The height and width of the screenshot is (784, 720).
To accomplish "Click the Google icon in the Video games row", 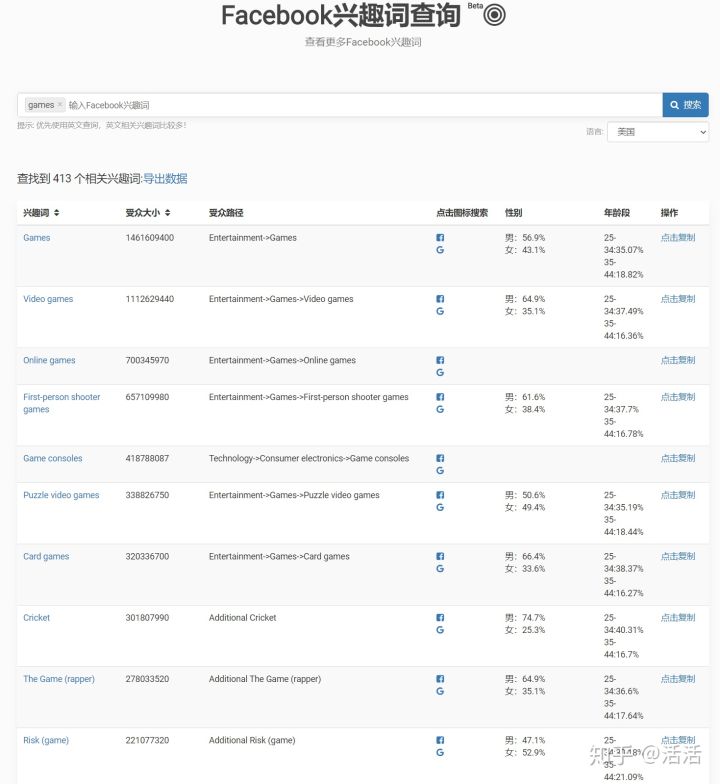I will pos(440,311).
